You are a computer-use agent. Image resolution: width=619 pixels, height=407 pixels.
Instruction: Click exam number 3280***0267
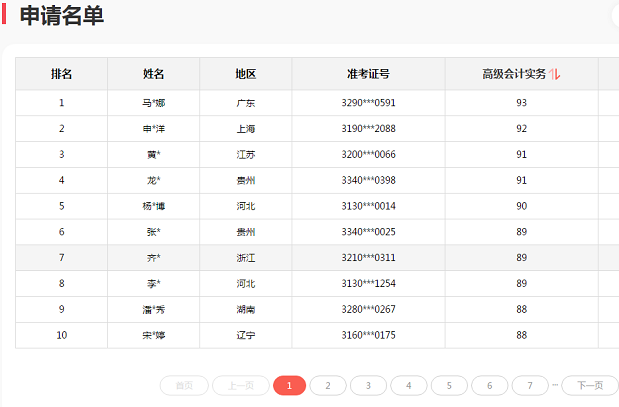(368, 309)
